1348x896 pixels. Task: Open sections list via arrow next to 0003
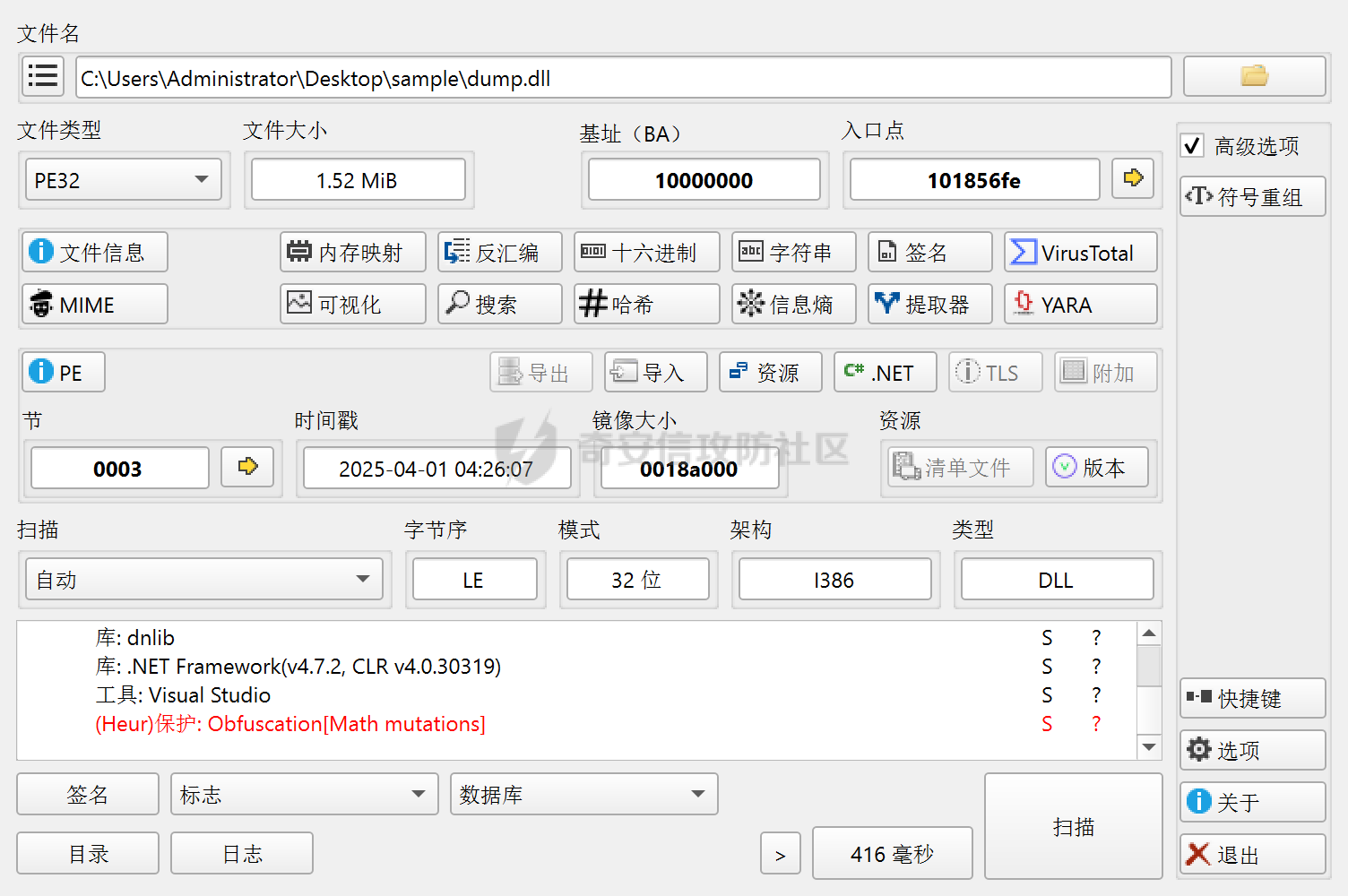tap(247, 467)
